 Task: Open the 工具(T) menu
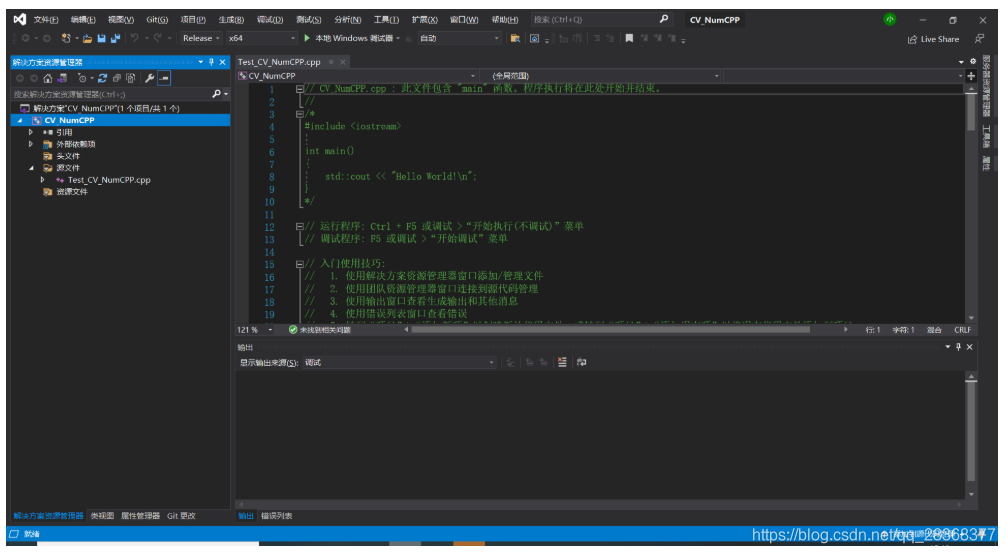[386, 20]
